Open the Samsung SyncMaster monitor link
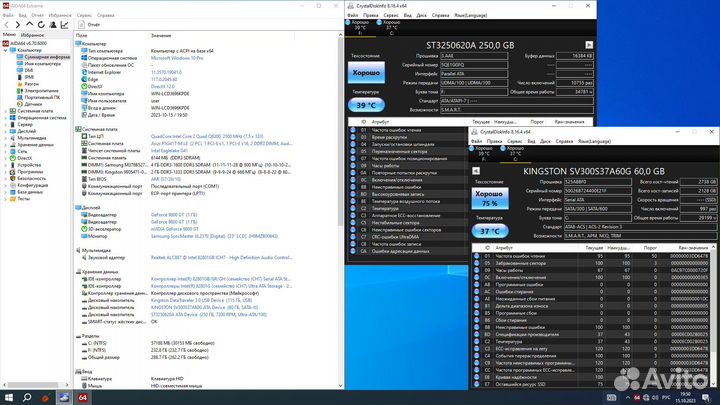 point(214,236)
